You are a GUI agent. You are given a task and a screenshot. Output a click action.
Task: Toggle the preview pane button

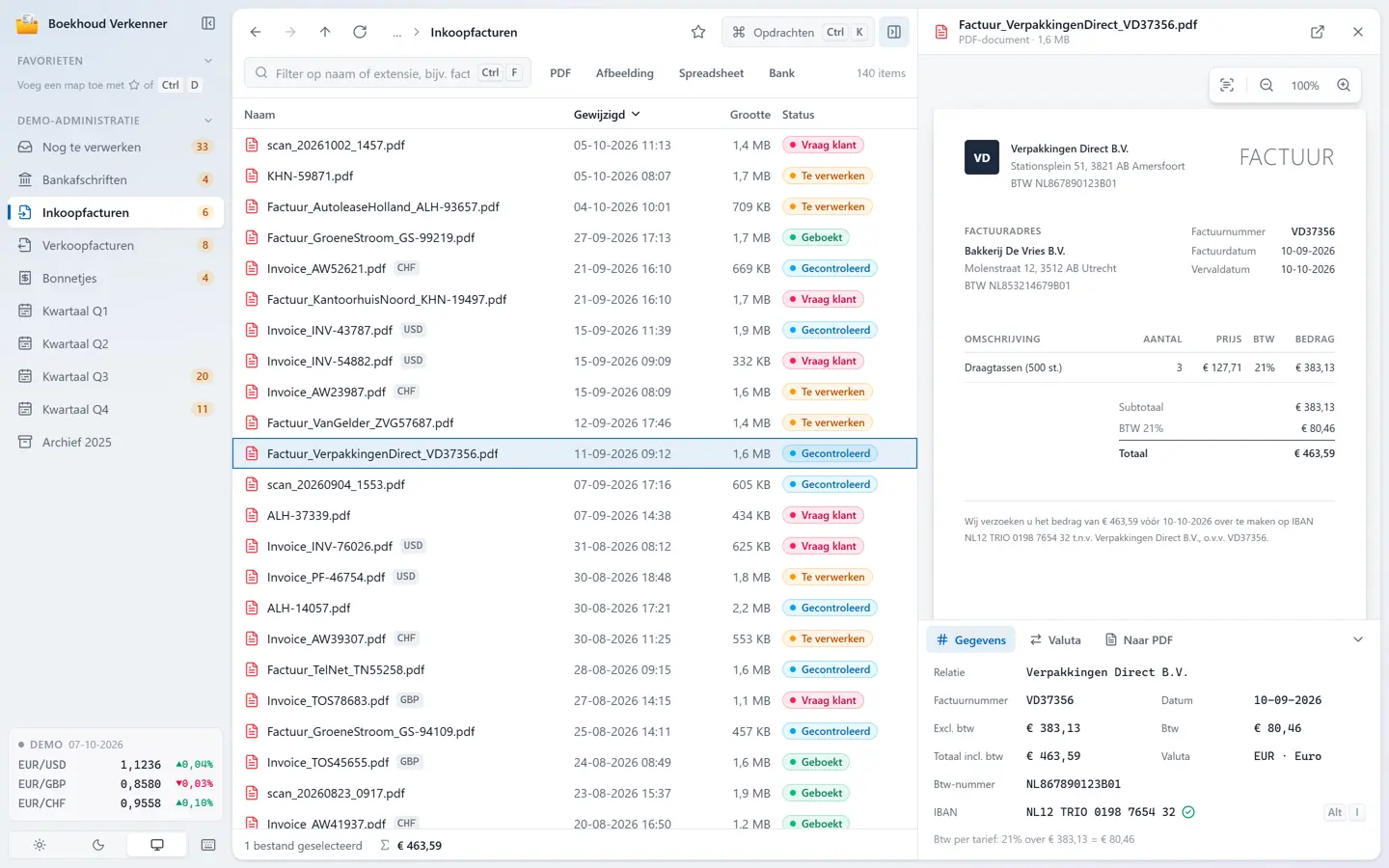click(x=894, y=32)
